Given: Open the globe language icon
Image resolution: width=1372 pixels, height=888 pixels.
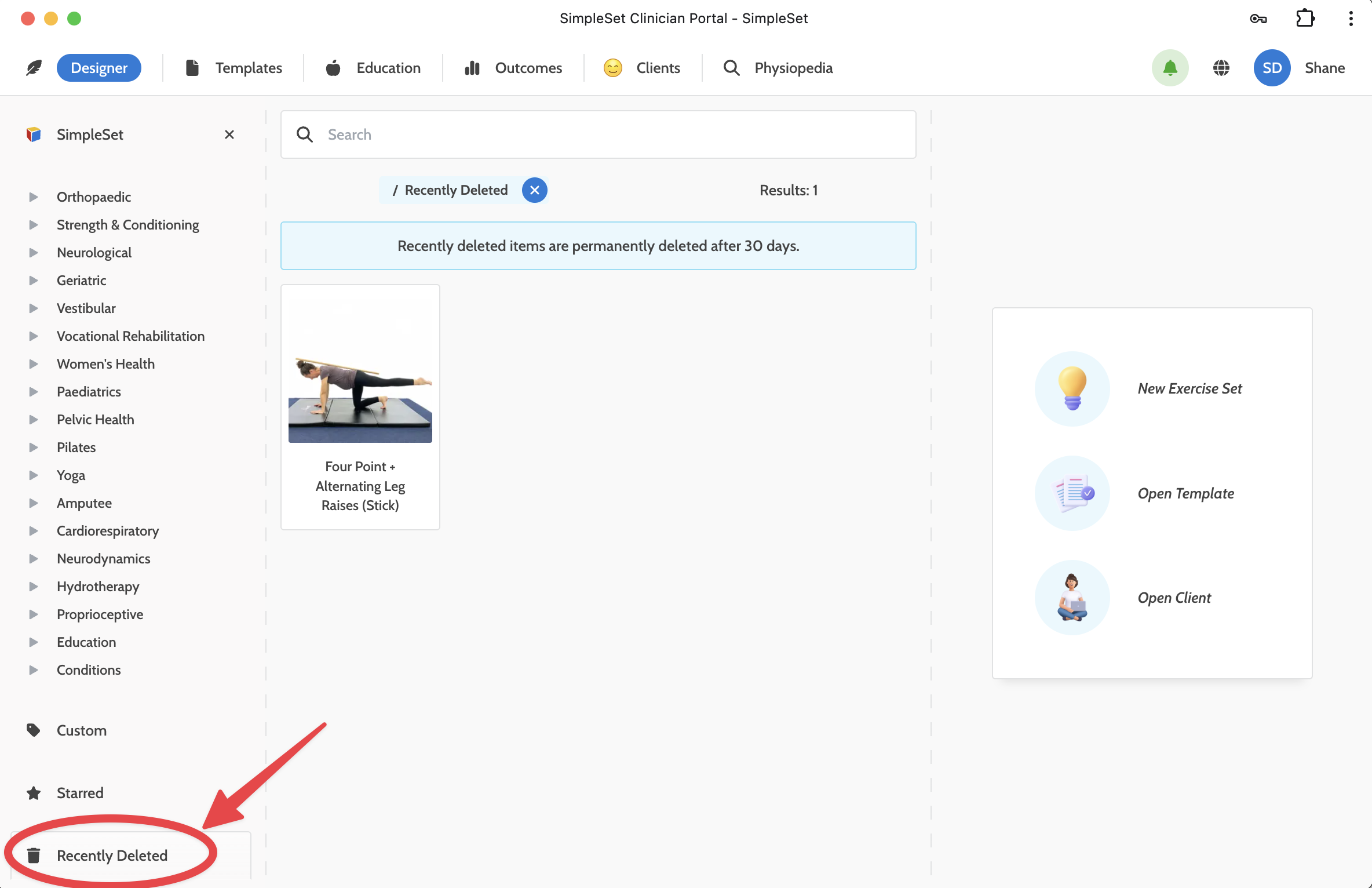Looking at the screenshot, I should [x=1221, y=68].
